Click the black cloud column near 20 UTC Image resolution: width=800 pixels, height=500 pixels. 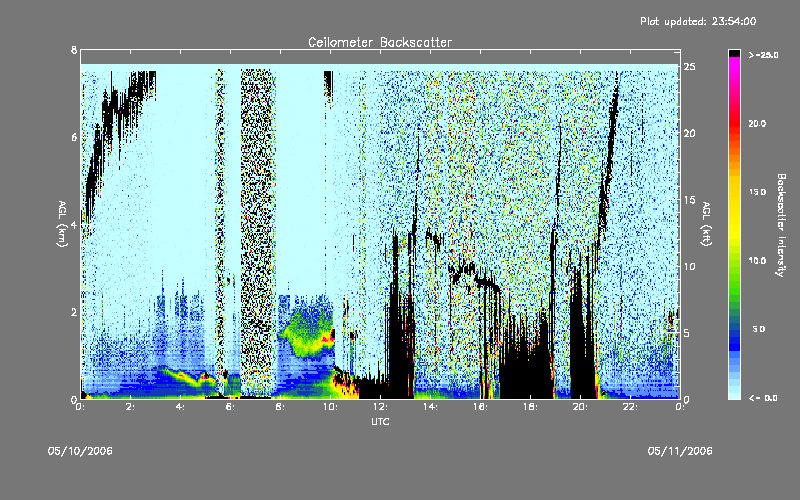pyautogui.click(x=582, y=337)
